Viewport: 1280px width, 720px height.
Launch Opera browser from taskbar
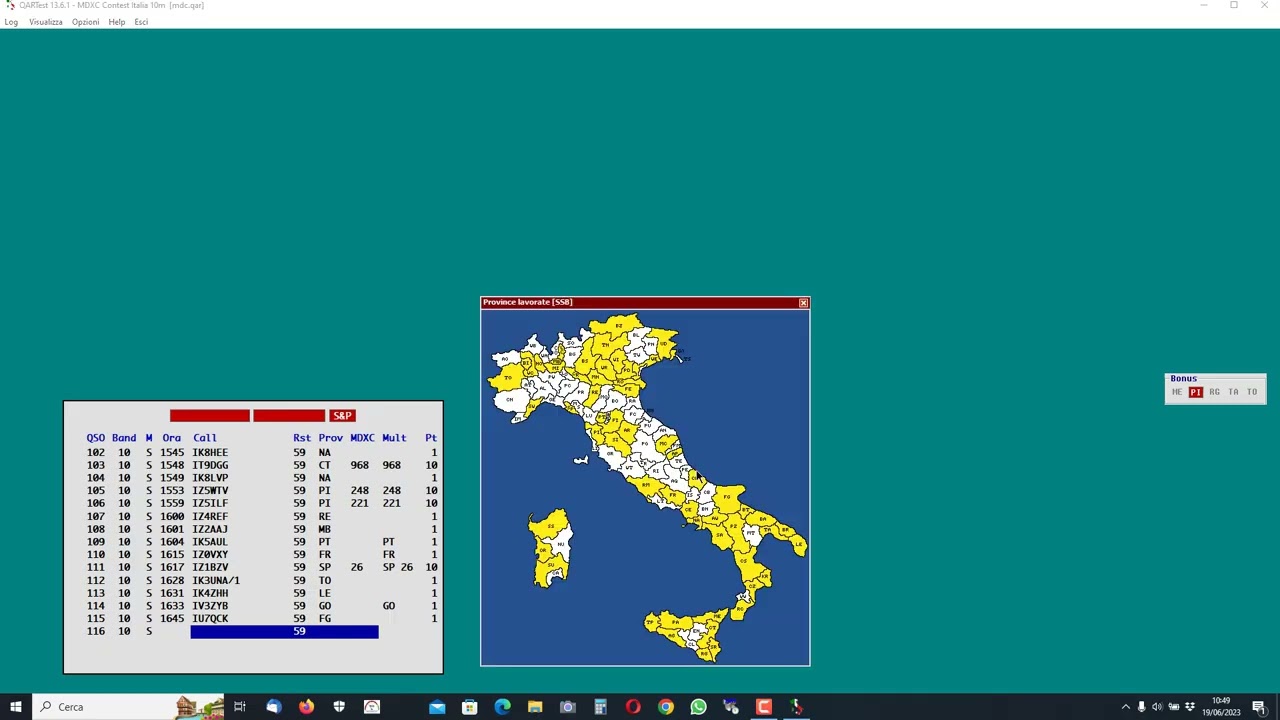pos(633,707)
